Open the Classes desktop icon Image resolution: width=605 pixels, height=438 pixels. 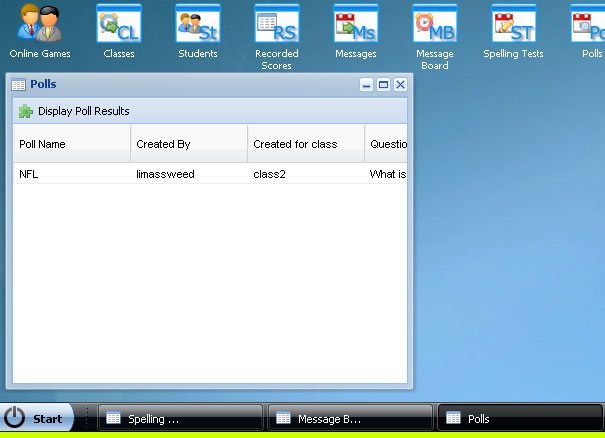(119, 28)
